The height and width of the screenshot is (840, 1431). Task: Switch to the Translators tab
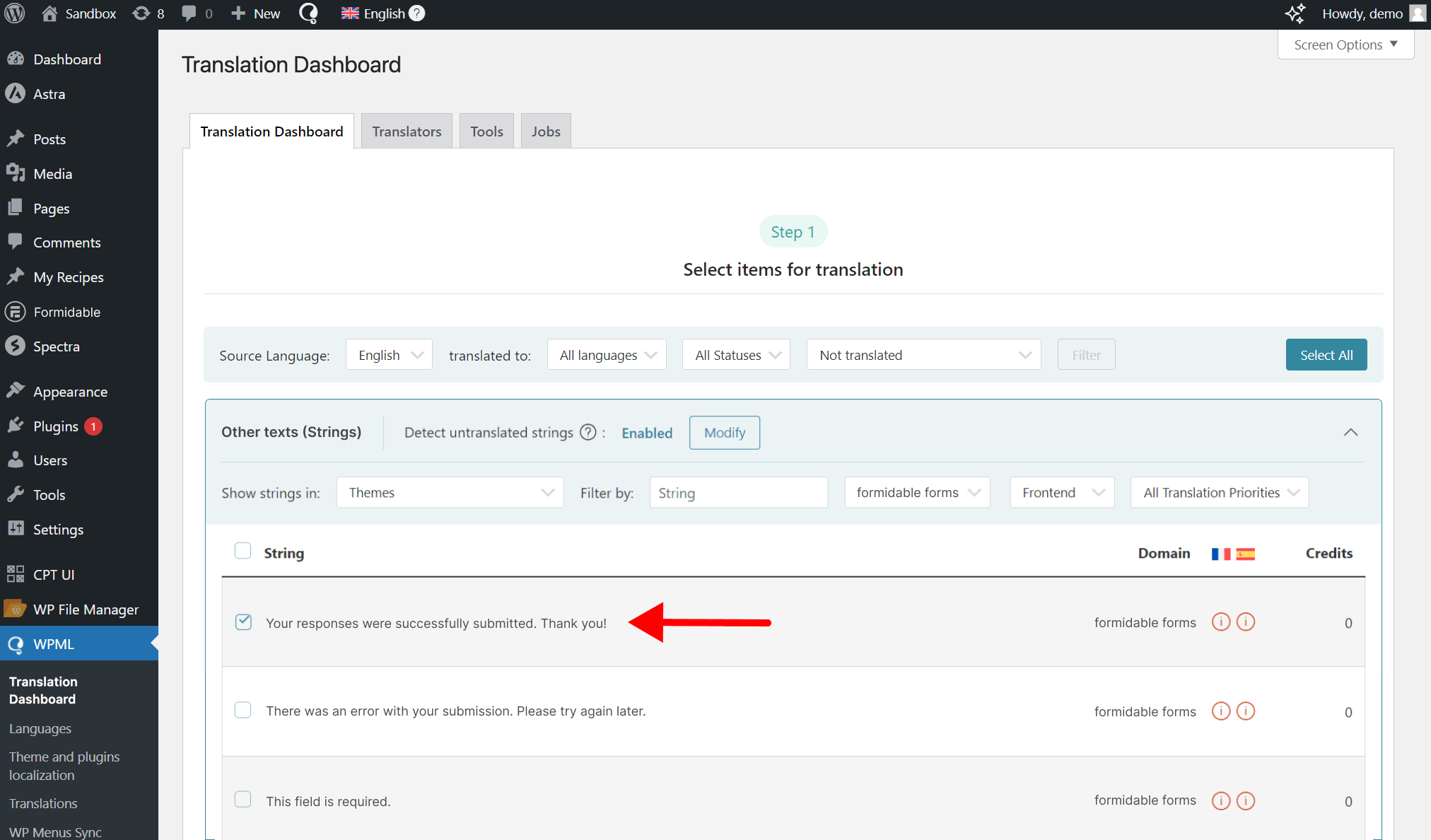pos(407,132)
